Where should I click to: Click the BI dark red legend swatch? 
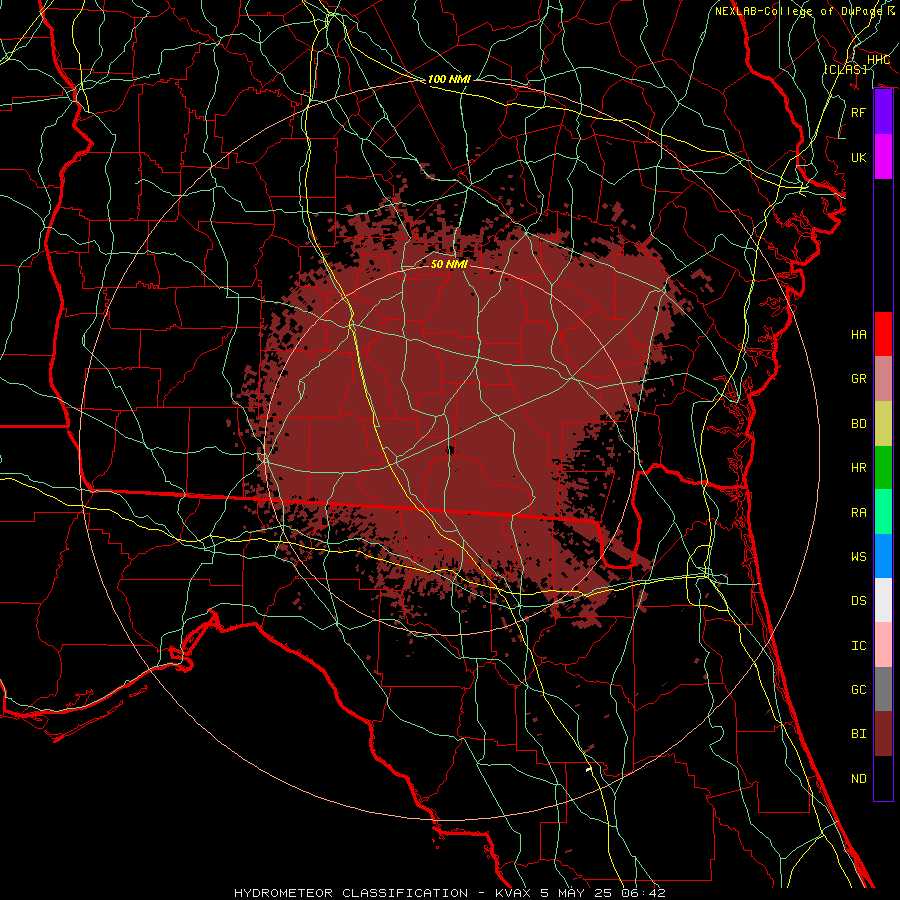coord(883,734)
